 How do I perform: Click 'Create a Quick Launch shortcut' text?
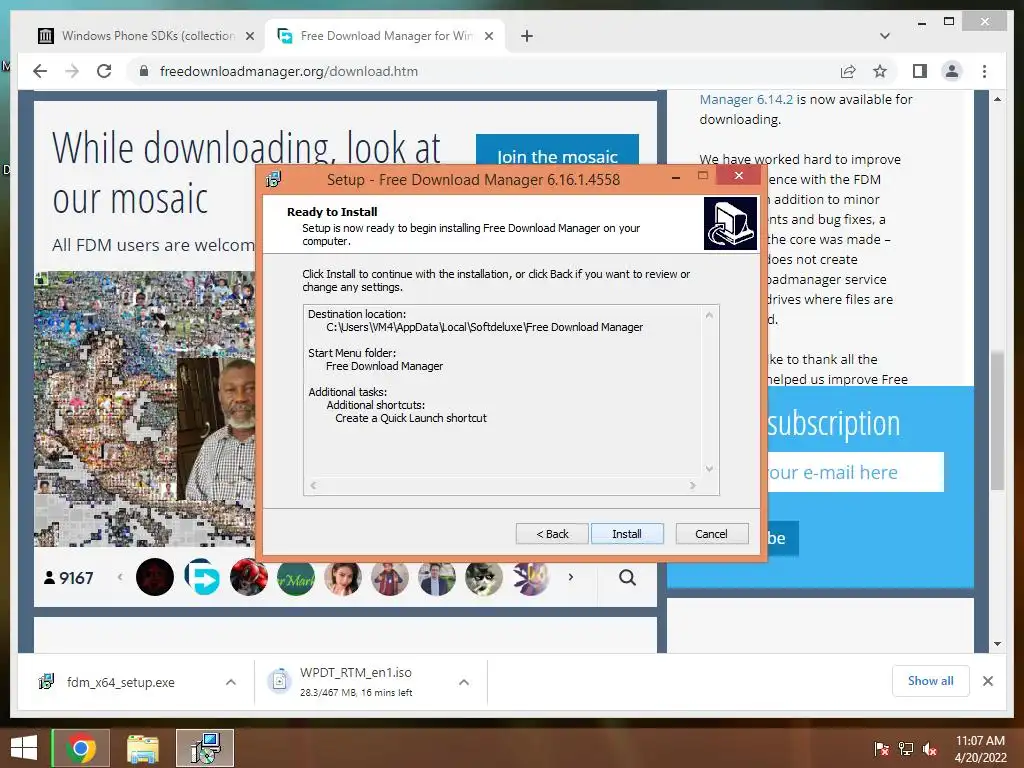tap(411, 419)
